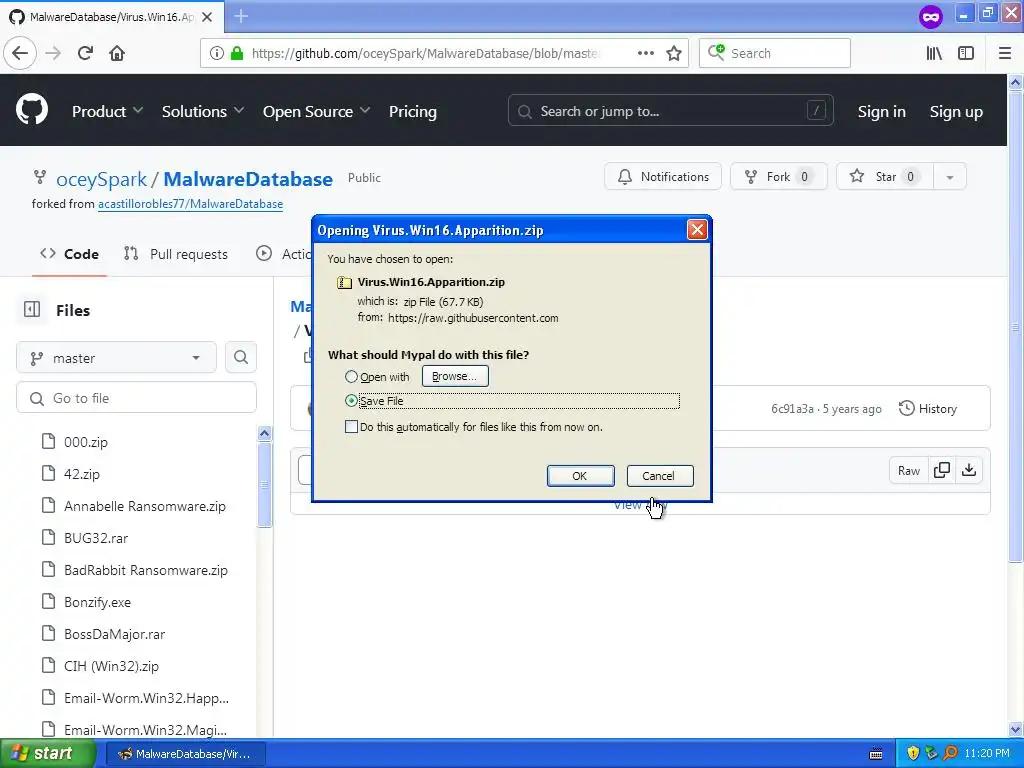Click the History clock link

click(x=928, y=409)
